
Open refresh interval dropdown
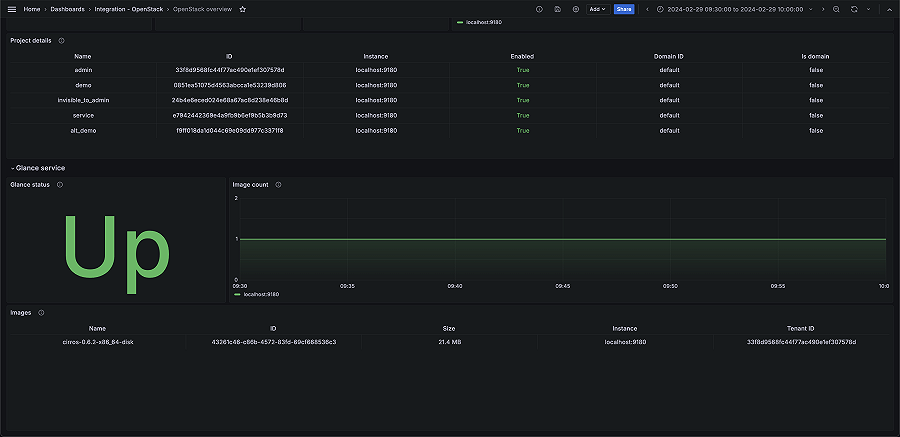tap(866, 9)
